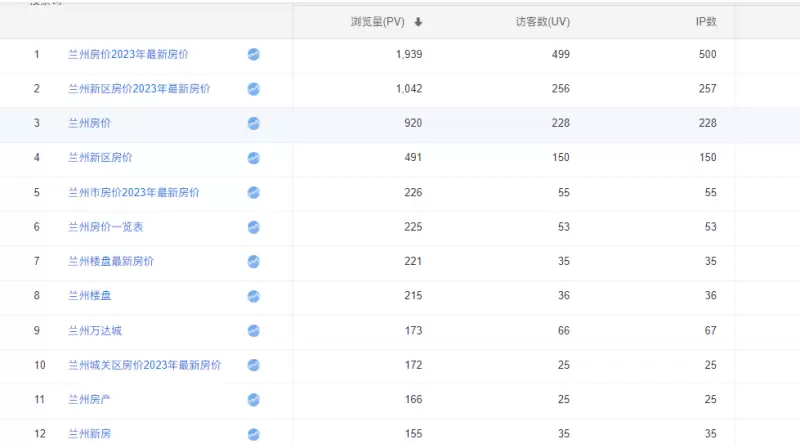Open the 兰州万达城 keyword link
This screenshot has width=800, height=444.
coord(95,330)
